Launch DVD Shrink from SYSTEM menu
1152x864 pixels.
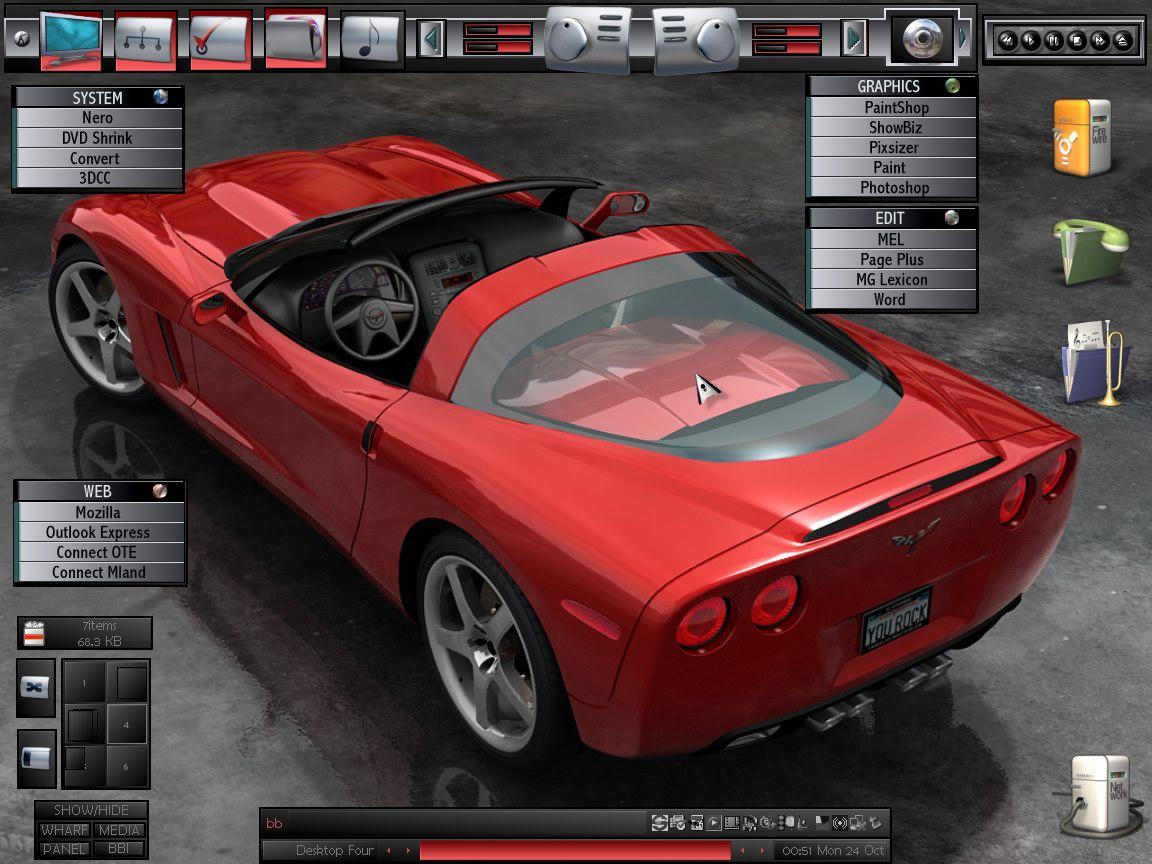pos(99,138)
